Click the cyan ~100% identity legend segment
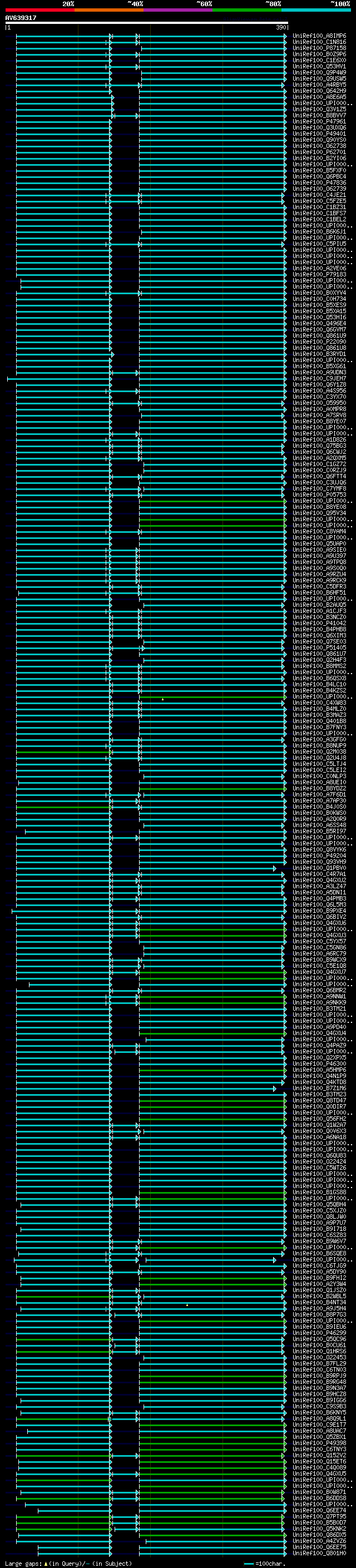 pos(317,10)
